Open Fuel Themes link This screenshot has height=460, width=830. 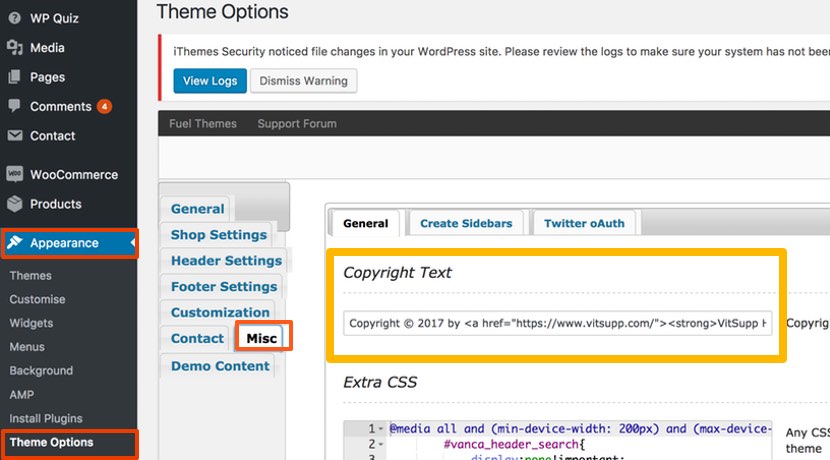[x=203, y=124]
